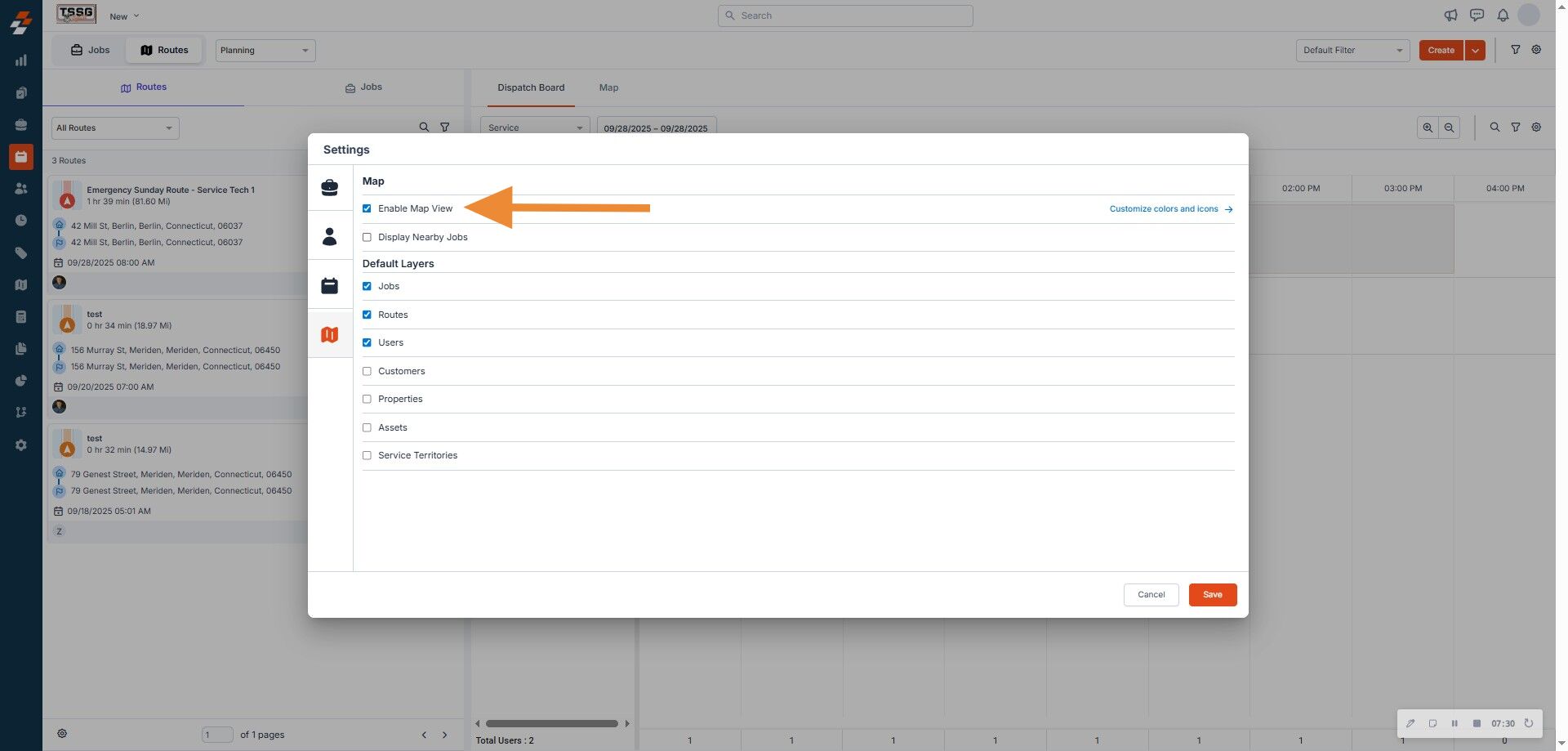This screenshot has height=751, width=1568.
Task: Open the person section of Settings dialog
Action: click(x=330, y=237)
